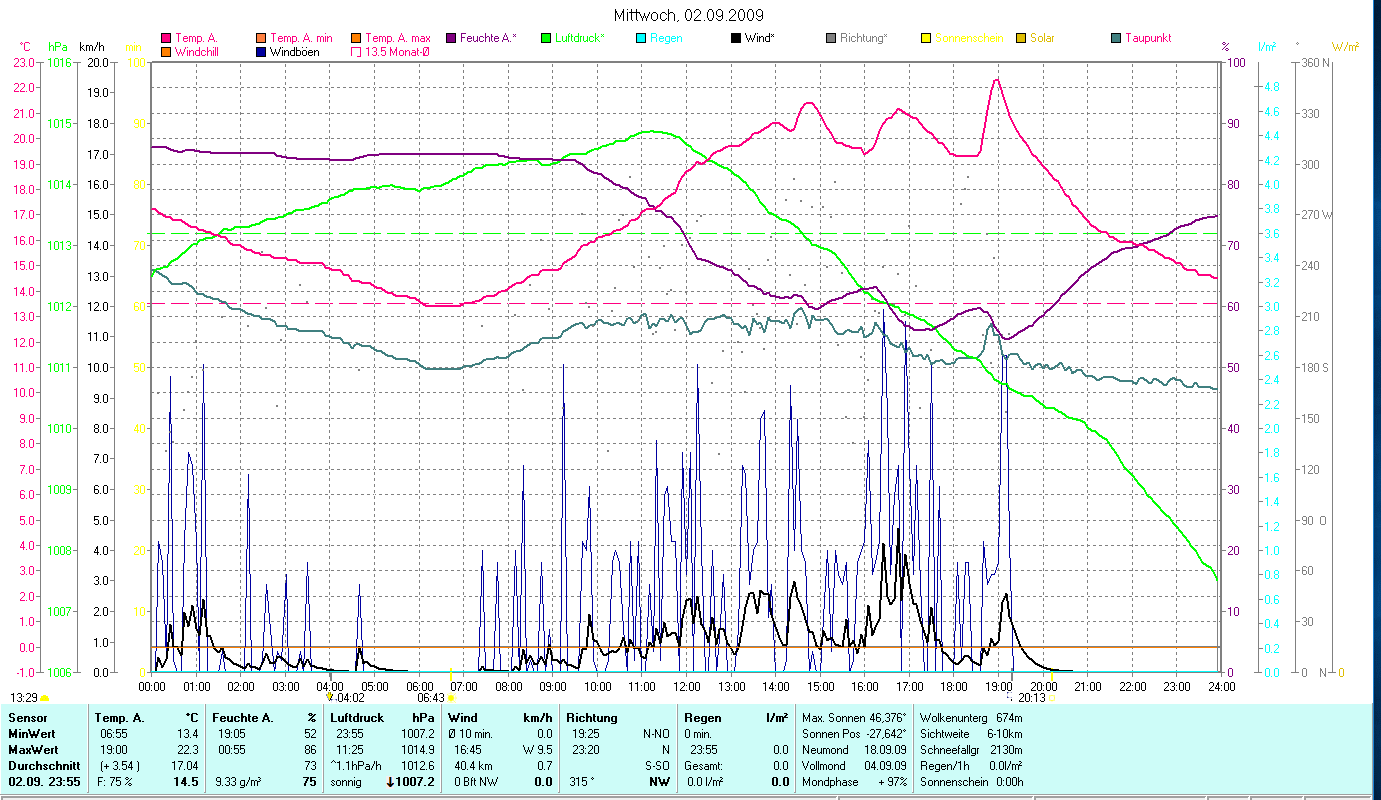Click the orange Windchill legend swatch
The width and height of the screenshot is (1381, 800).
[166, 51]
